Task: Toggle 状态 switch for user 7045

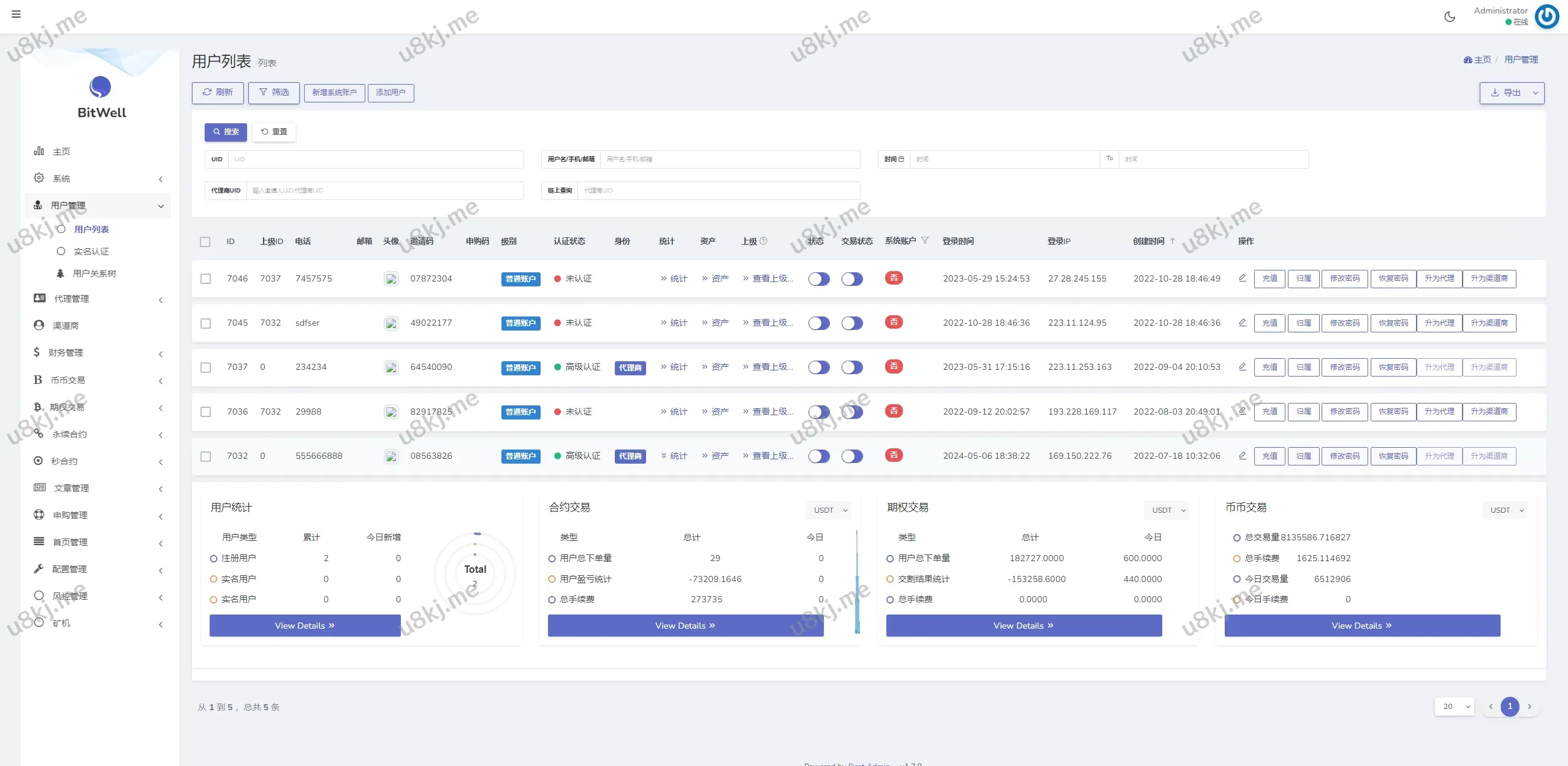Action: click(818, 323)
